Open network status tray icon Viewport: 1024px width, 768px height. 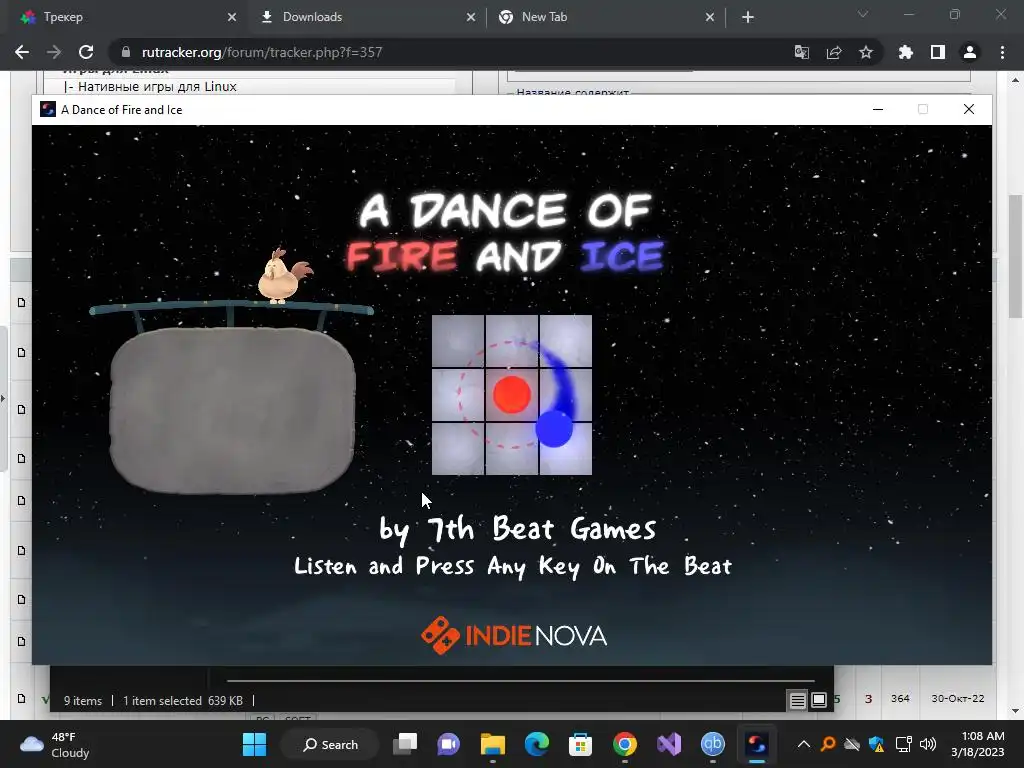[903, 744]
